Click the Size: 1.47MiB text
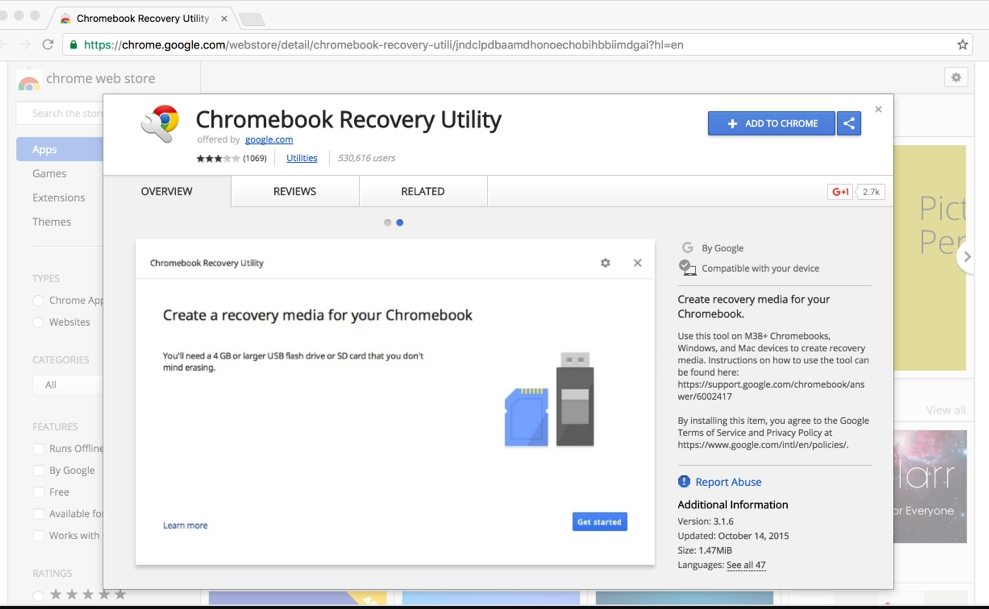Viewport: 989px width, 609px height. click(x=705, y=550)
